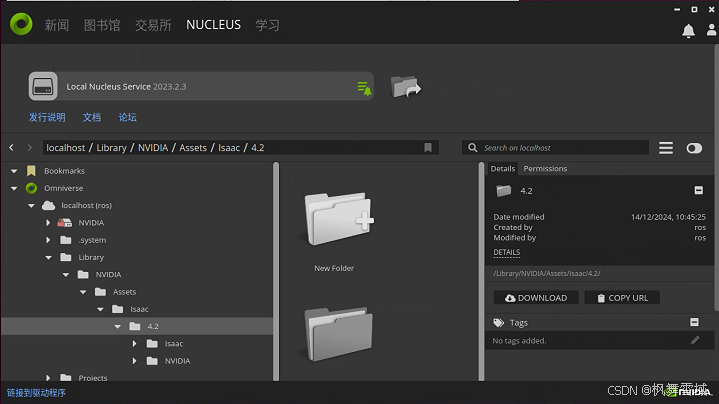The image size is (719, 404).
Task: Click the tree panel vertical scrollbar
Action: pyautogui.click(x=276, y=271)
